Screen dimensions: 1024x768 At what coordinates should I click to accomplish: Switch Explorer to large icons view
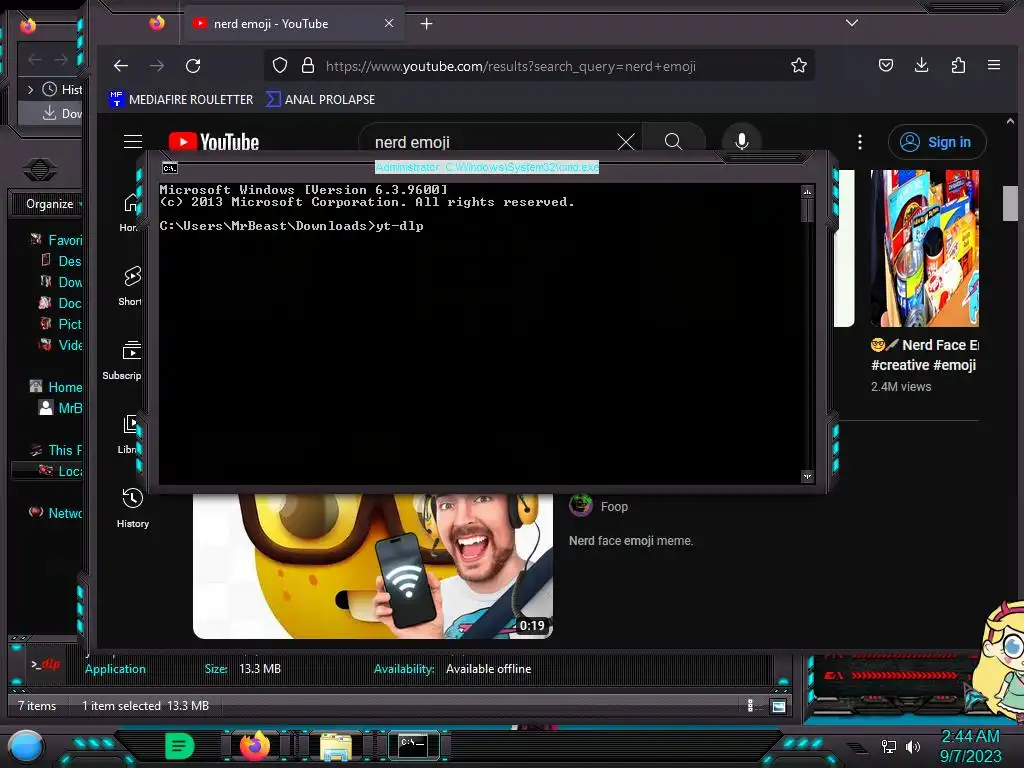click(x=778, y=706)
